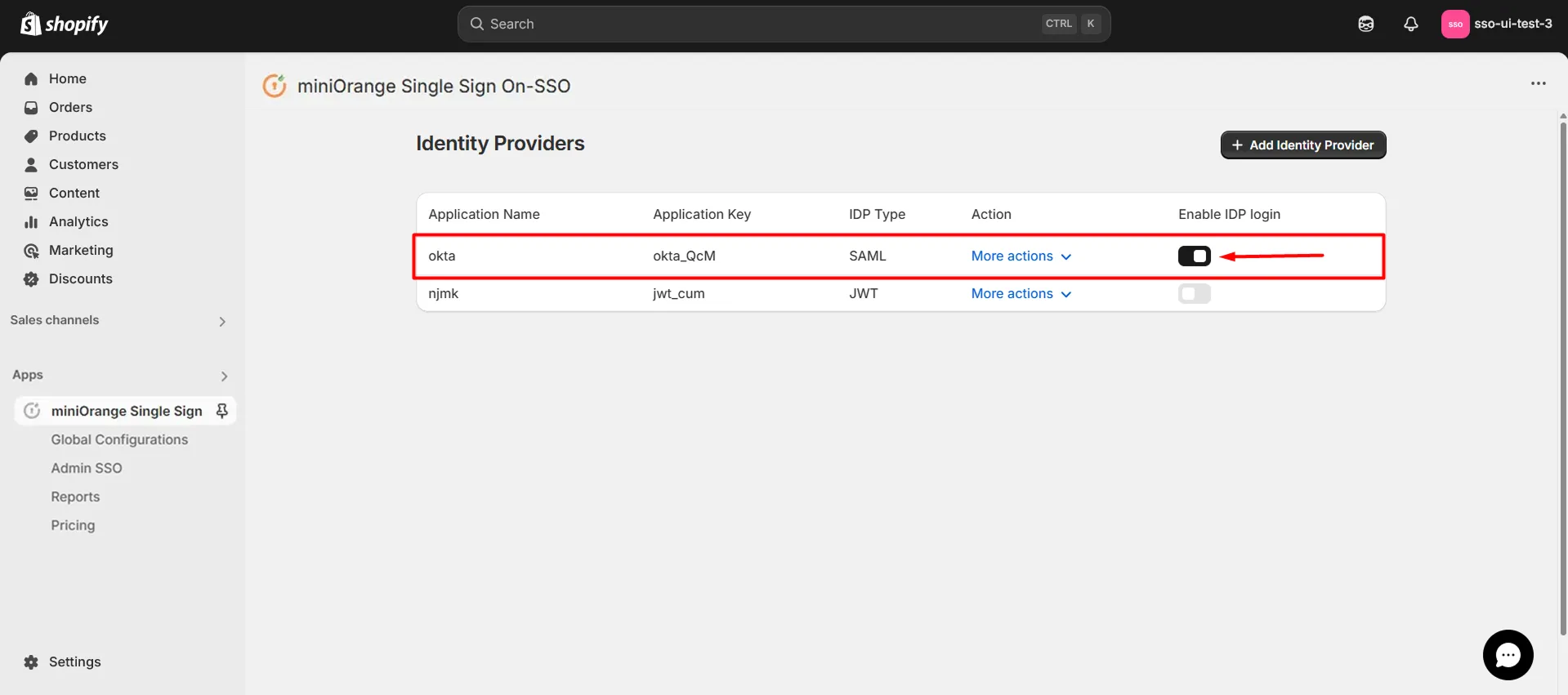Click the Home house icon in the sidebar

(x=31, y=79)
